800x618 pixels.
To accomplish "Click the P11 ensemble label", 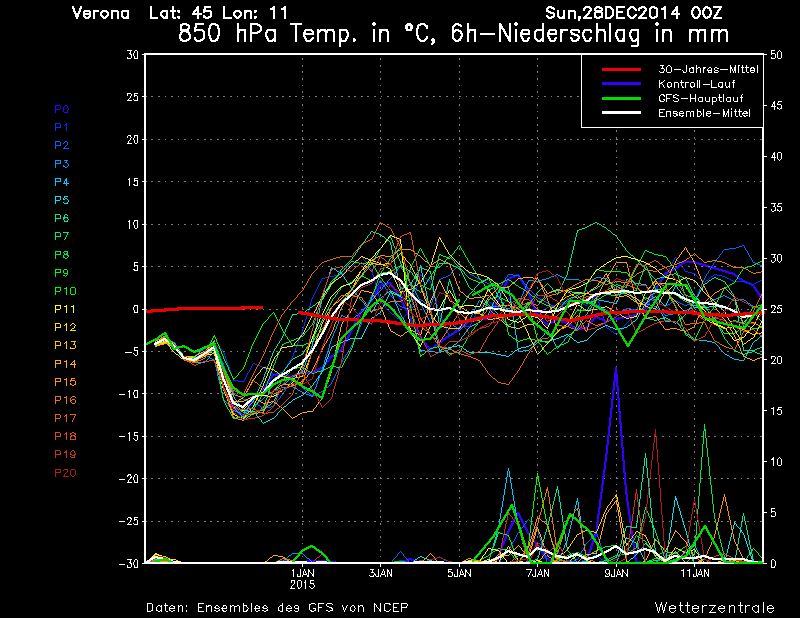I will point(65,309).
